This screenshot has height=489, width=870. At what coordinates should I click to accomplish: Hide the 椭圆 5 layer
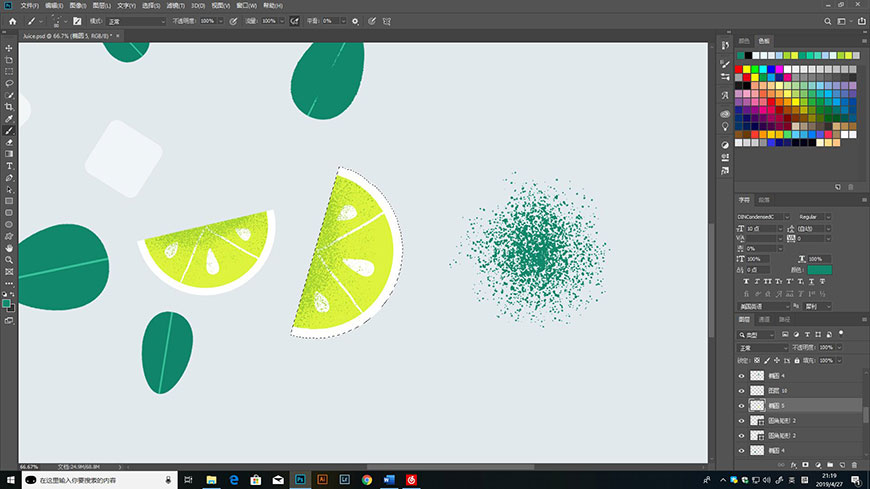click(741, 406)
